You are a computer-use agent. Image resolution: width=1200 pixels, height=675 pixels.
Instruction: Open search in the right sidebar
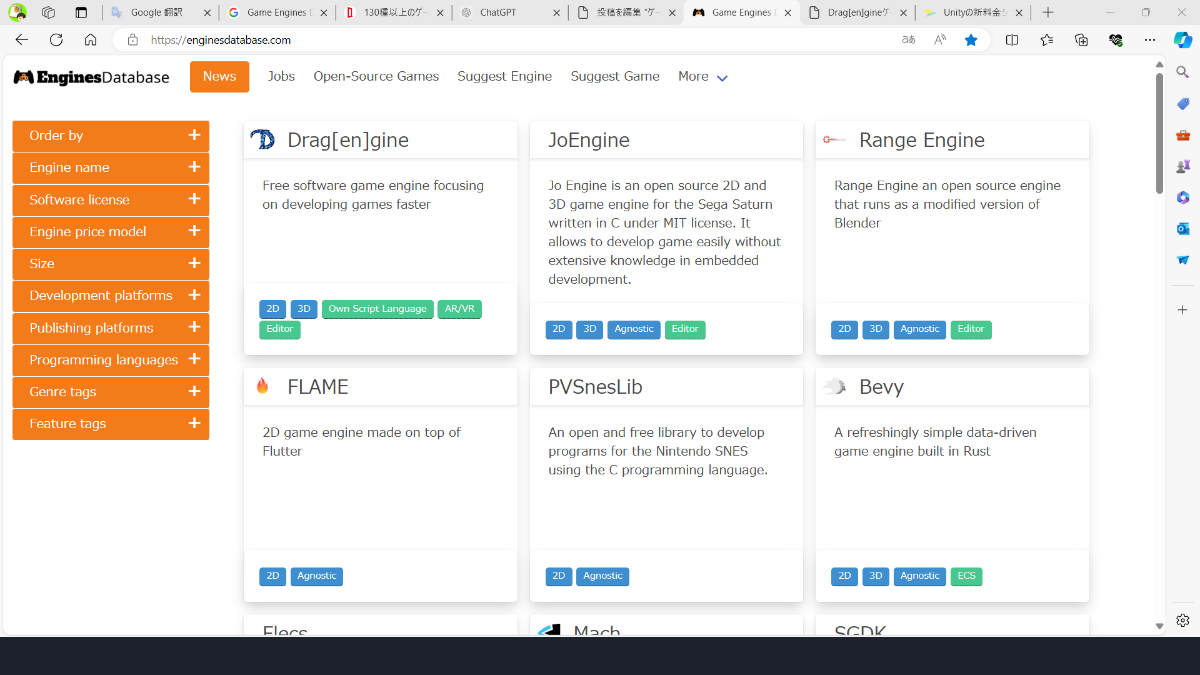tap(1182, 72)
